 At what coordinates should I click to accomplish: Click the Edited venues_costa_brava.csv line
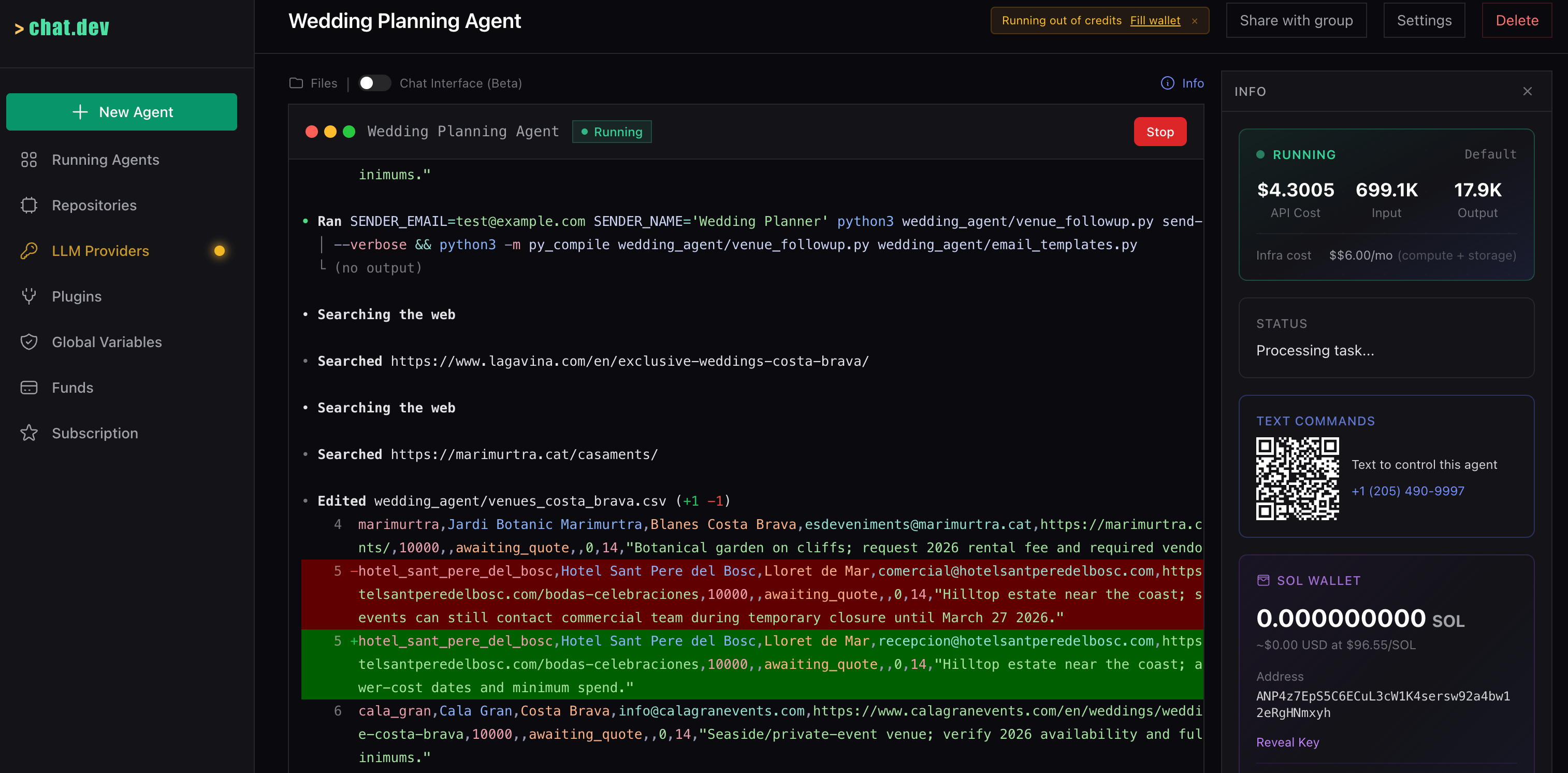coord(524,500)
